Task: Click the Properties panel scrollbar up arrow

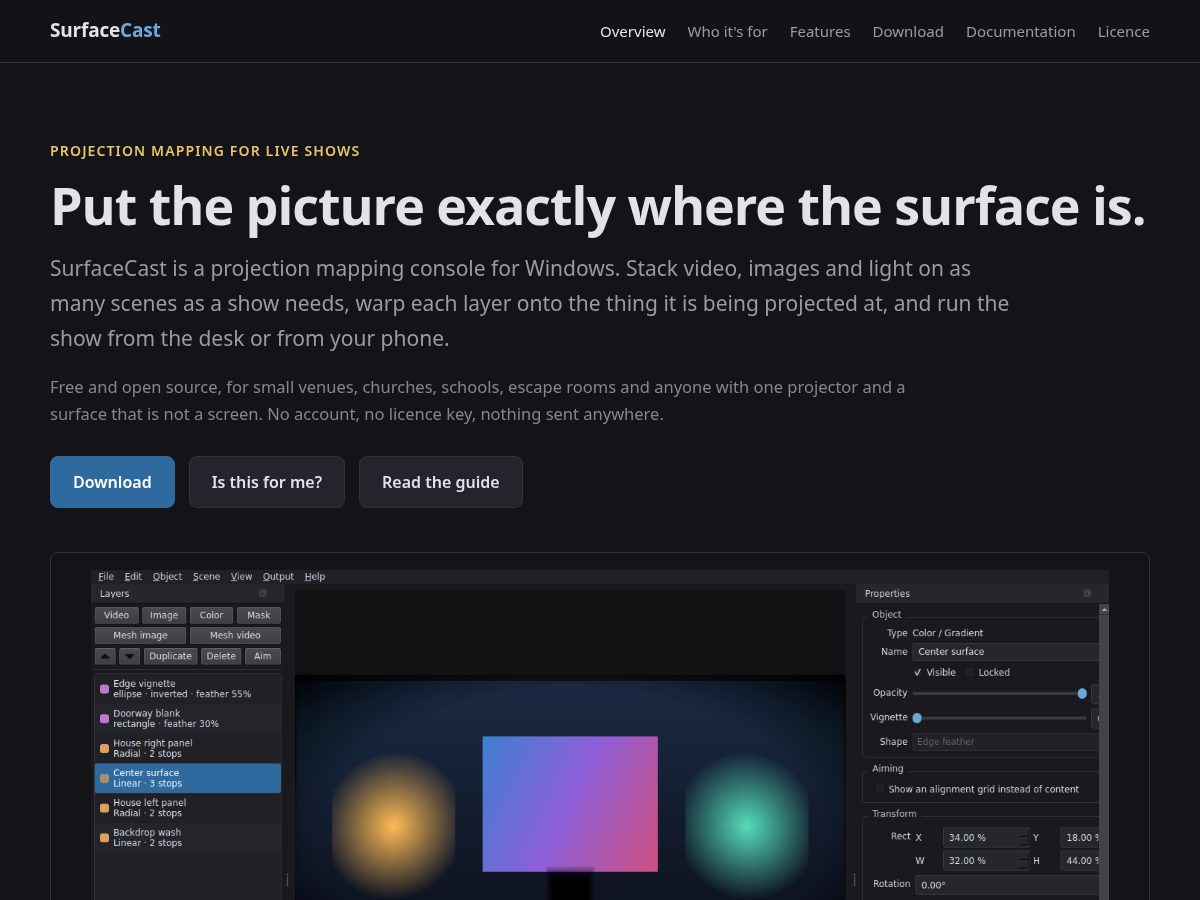Action: tap(1104, 609)
